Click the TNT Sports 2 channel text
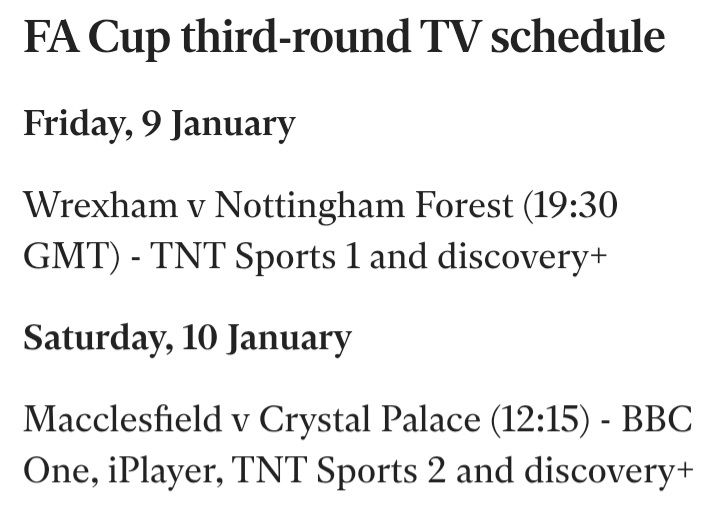The width and height of the screenshot is (720, 515). pyautogui.click(x=338, y=471)
